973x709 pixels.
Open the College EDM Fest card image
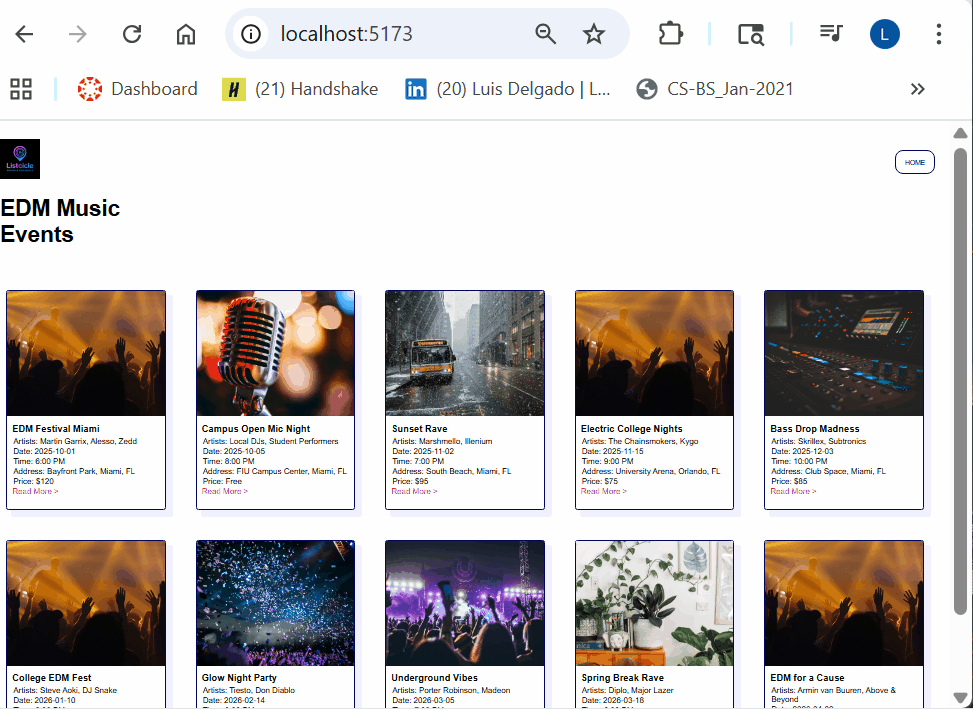[86, 604]
